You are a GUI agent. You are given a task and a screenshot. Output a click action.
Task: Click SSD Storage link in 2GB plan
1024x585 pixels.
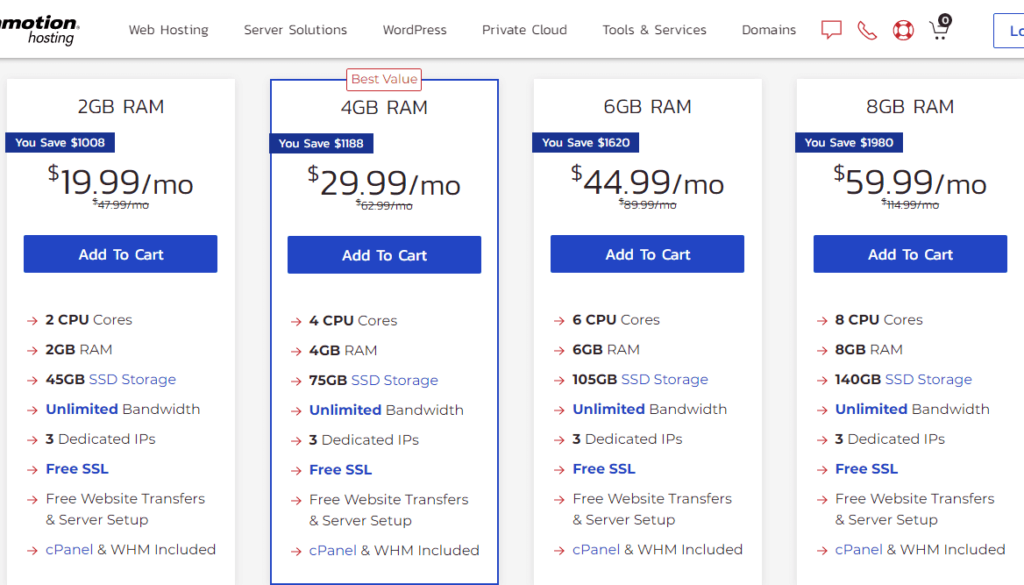click(132, 379)
